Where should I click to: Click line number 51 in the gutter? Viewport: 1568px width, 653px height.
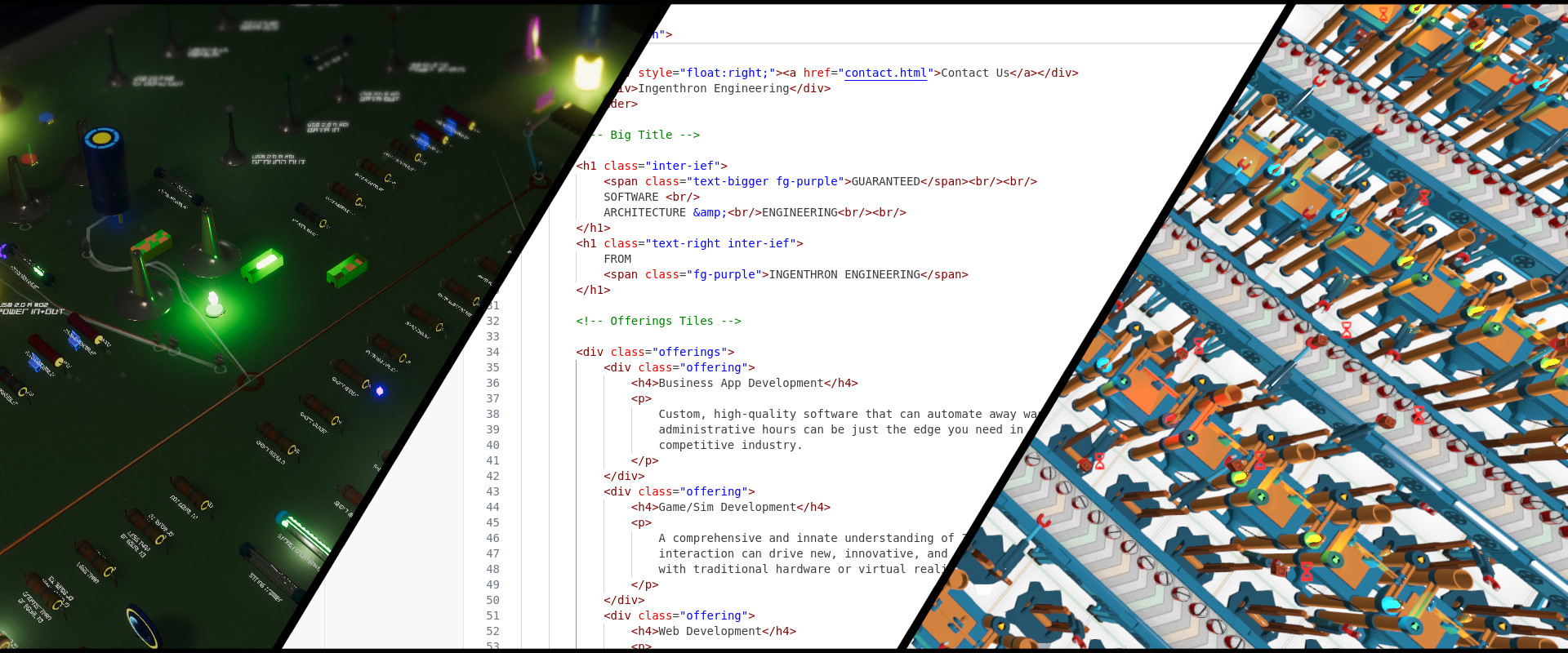[492, 615]
